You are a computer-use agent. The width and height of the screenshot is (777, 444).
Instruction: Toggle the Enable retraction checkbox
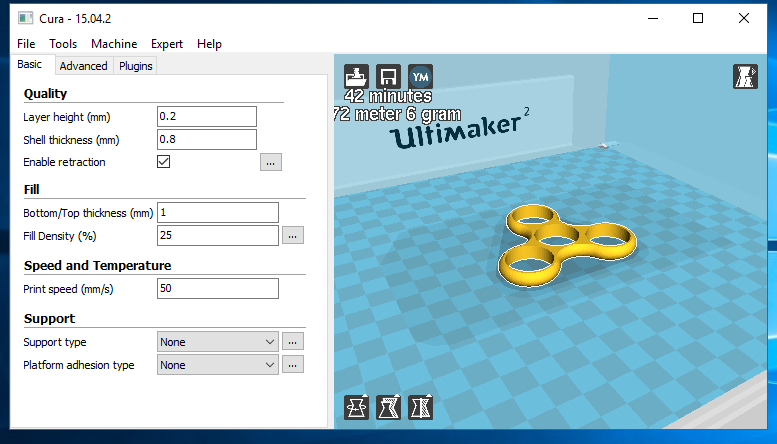coord(164,162)
